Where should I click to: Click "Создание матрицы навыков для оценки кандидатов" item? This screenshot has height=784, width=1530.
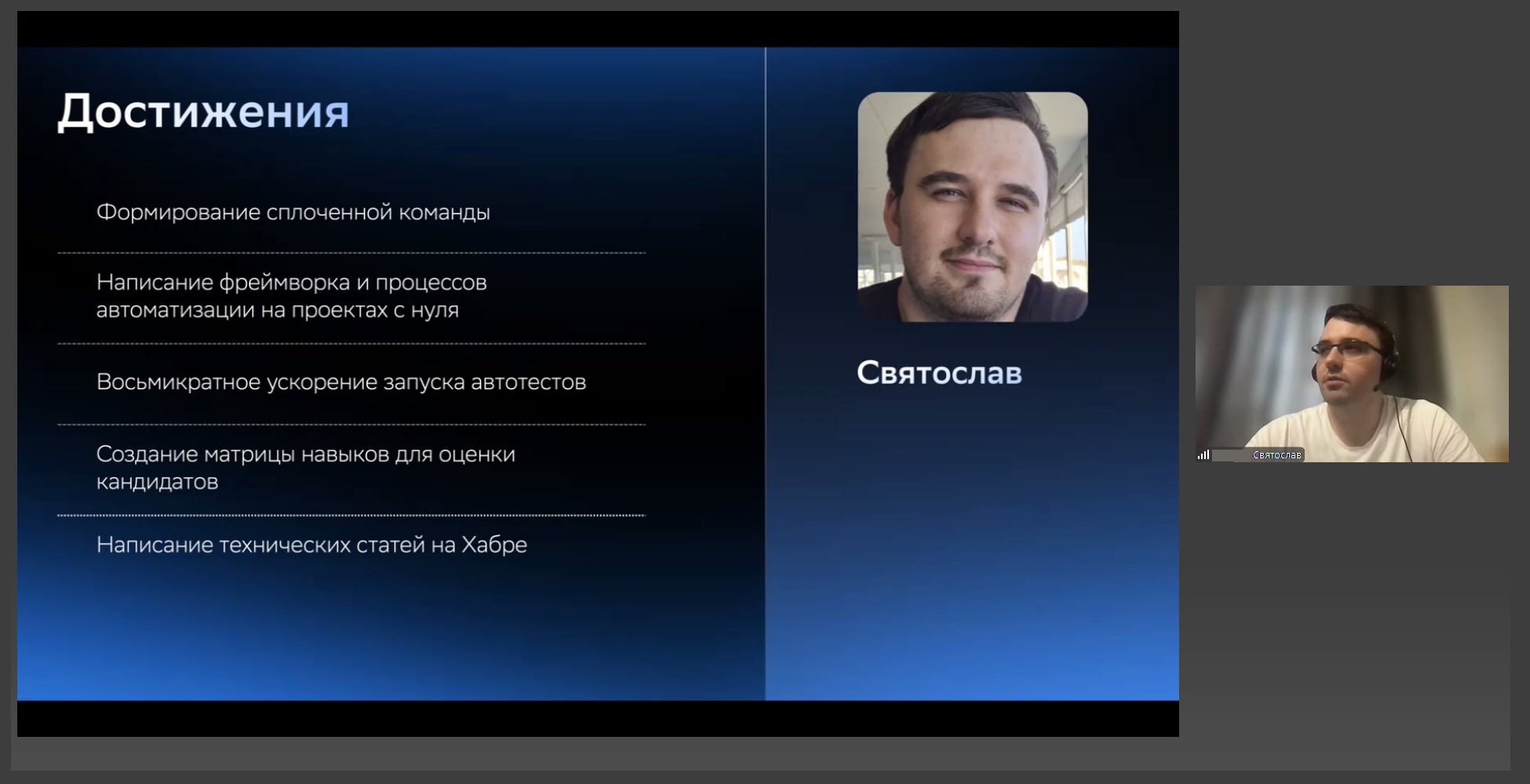[x=305, y=468]
